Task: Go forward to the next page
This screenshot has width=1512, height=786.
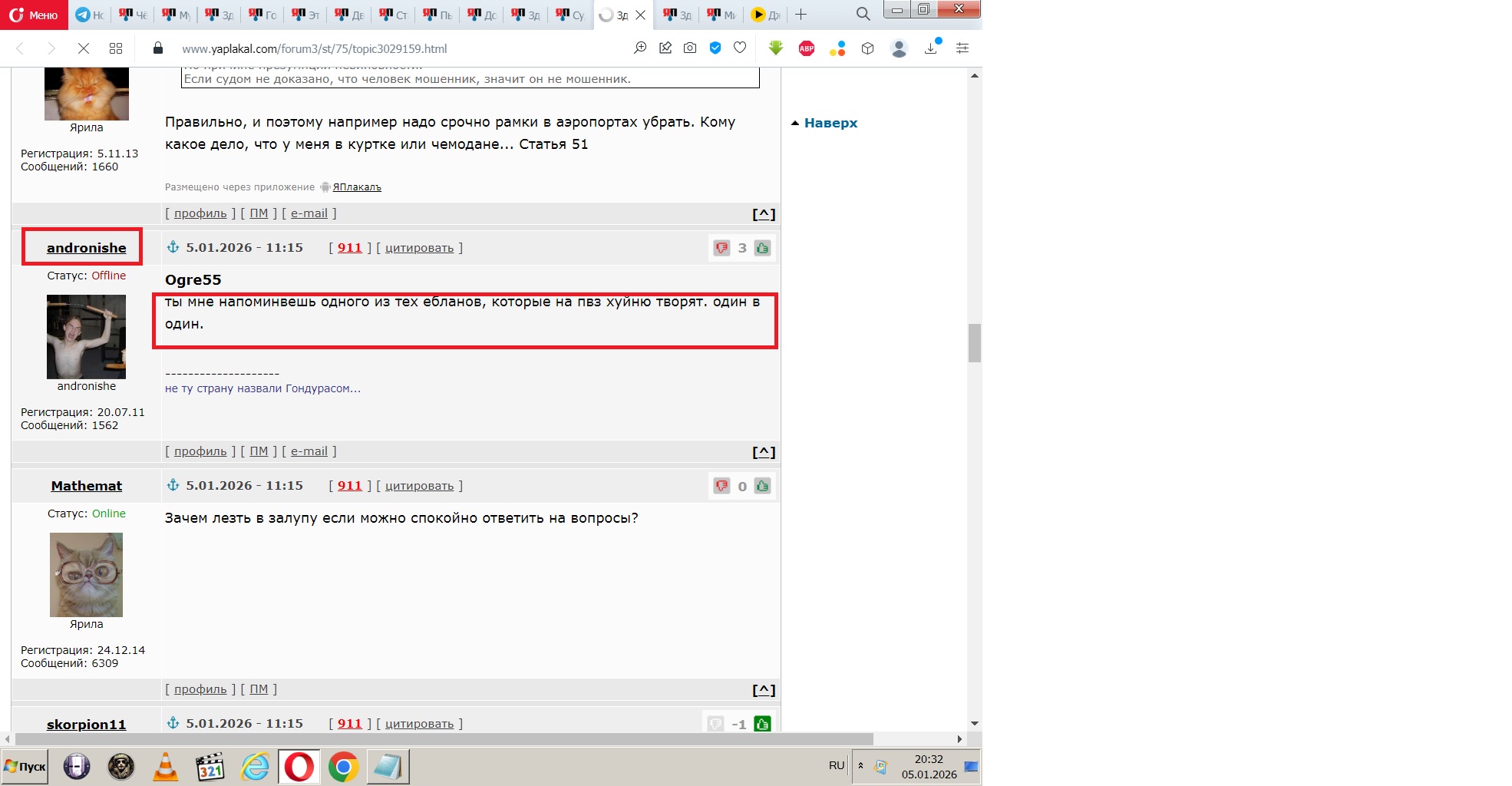Action: tap(51, 48)
